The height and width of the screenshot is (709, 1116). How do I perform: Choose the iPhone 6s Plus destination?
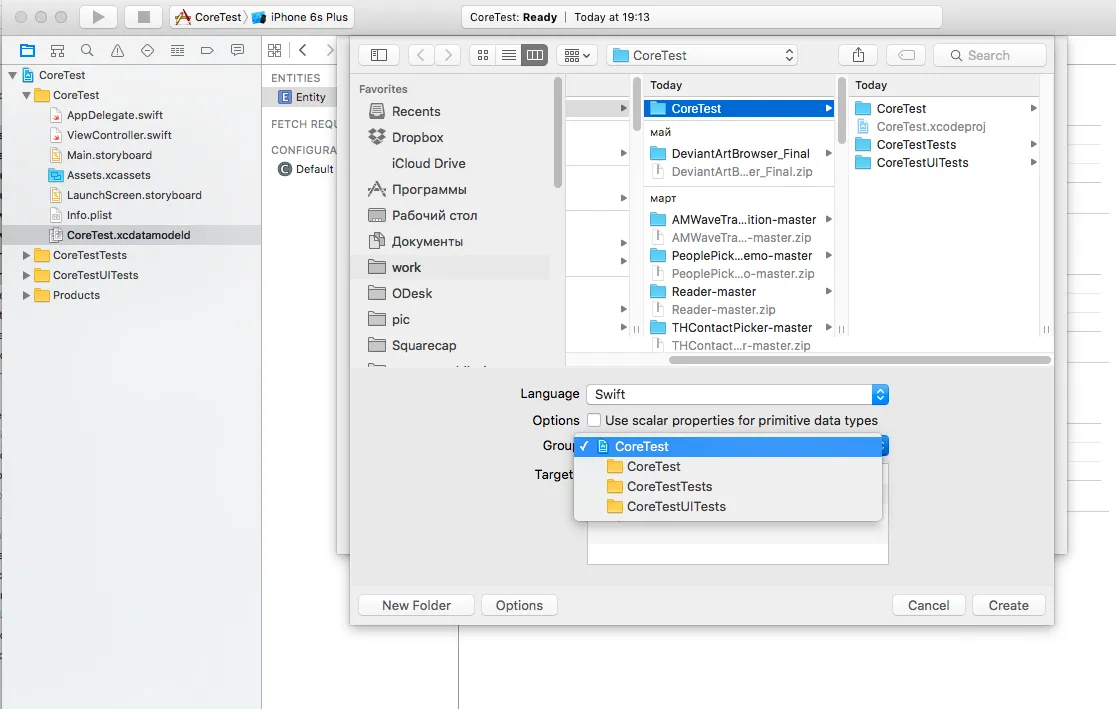(302, 17)
